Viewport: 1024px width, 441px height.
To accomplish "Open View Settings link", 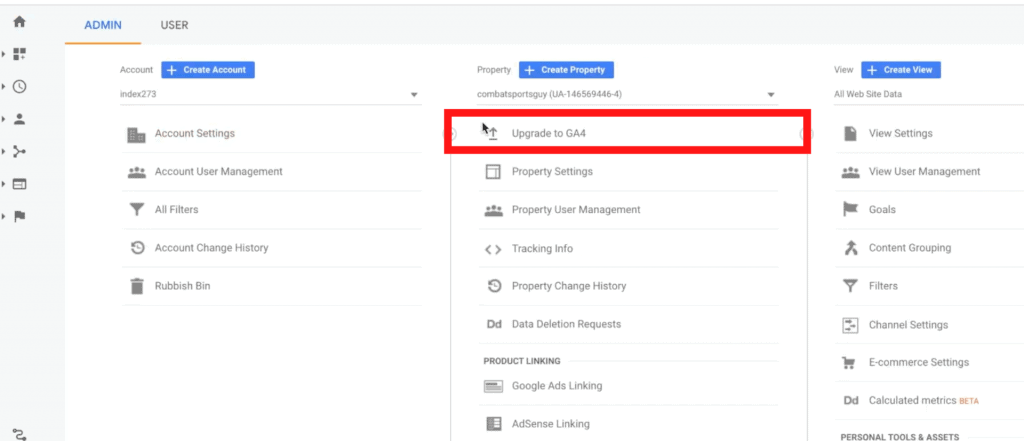I will coord(901,133).
